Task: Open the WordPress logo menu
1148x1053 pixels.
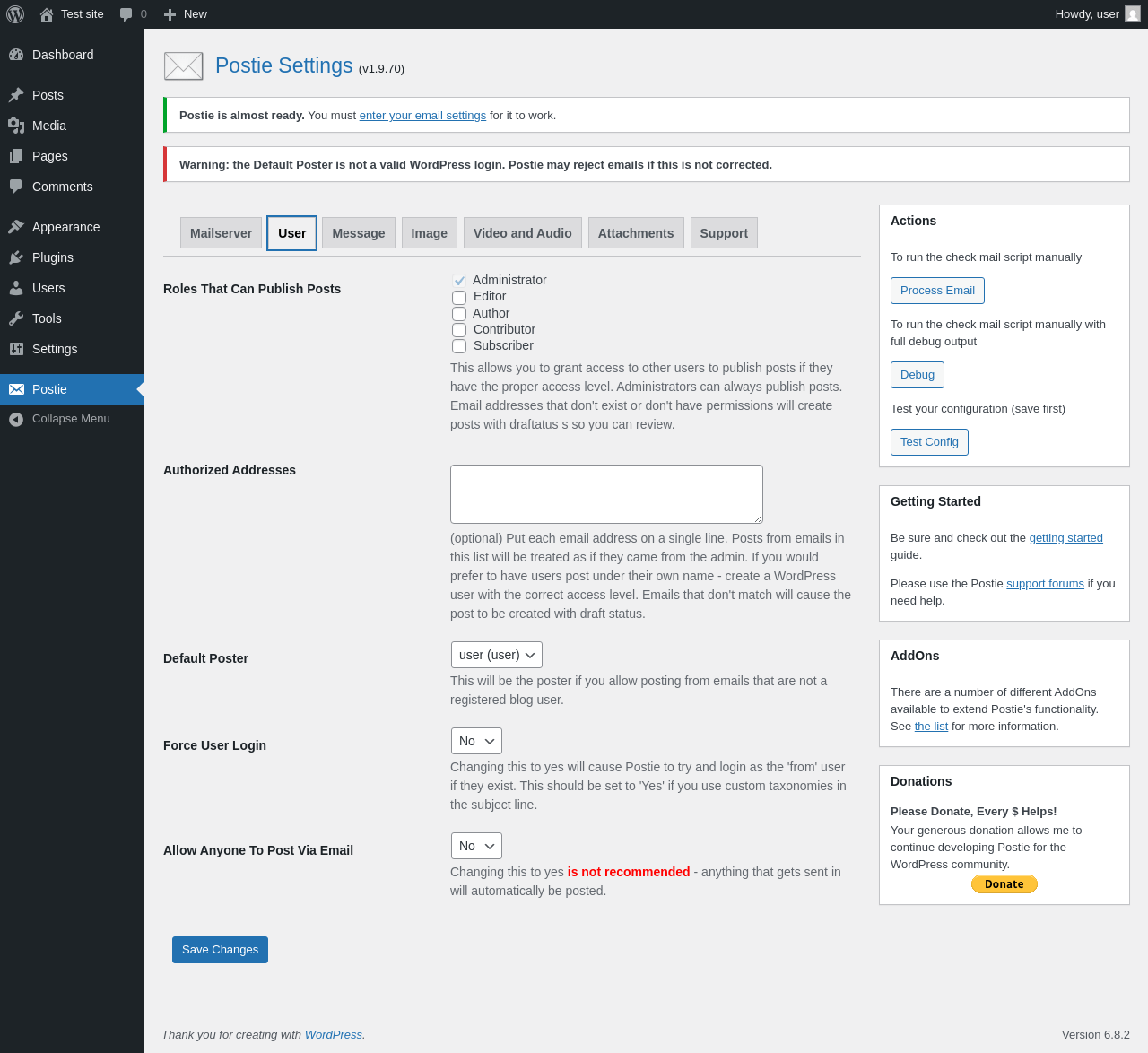Action: coord(15,14)
